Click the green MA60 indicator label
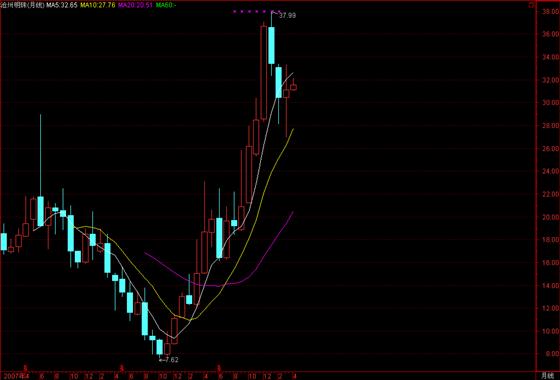The height and width of the screenshot is (380, 560). point(166,5)
